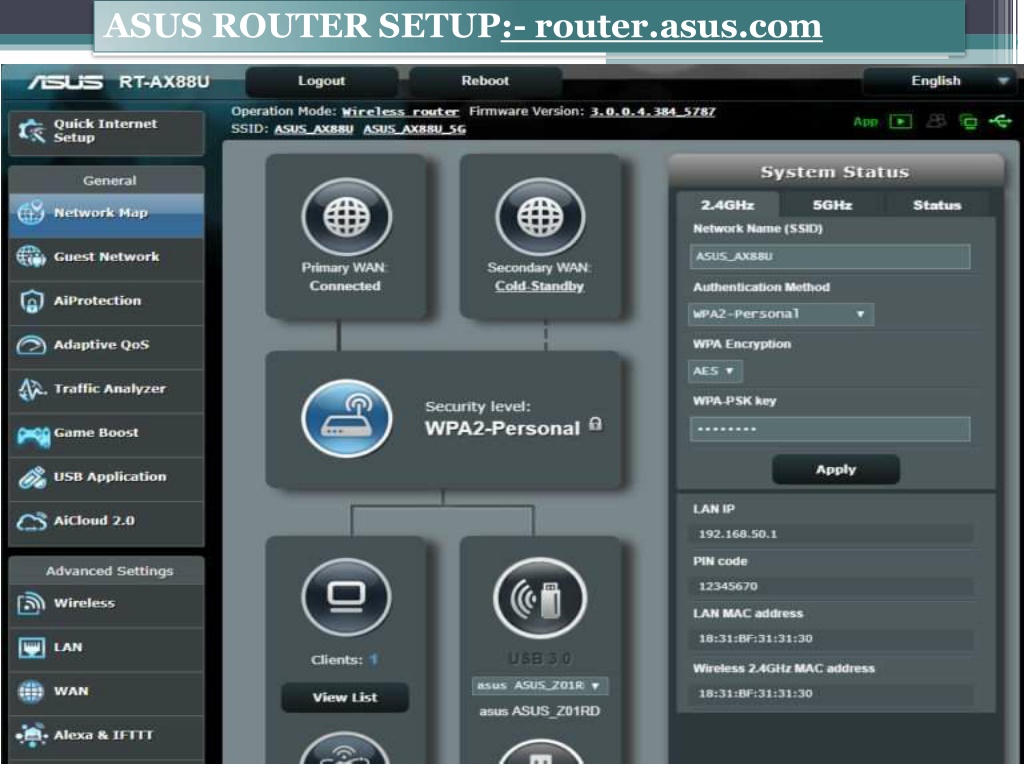Click the Wireless settings icon
The width and height of the screenshot is (1024, 768).
coord(31,603)
